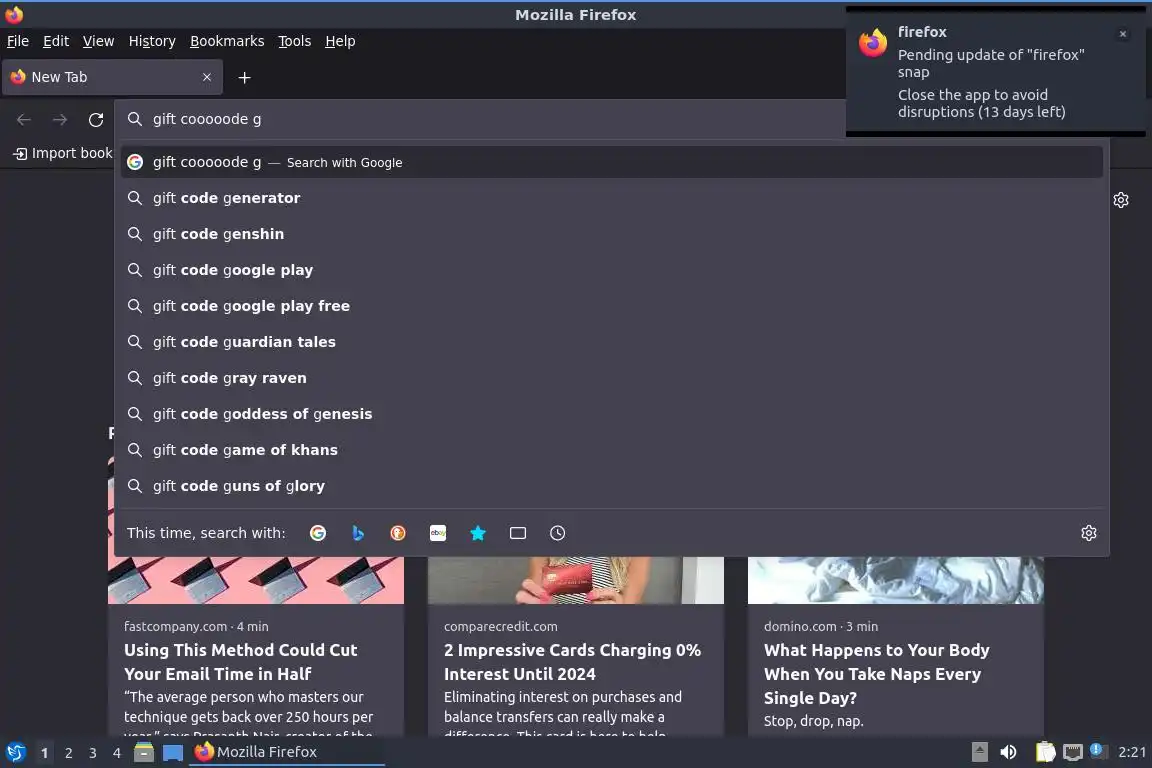This screenshot has width=1152, height=768.
Task: Click the volume speaker tray icon
Action: coord(1008,752)
